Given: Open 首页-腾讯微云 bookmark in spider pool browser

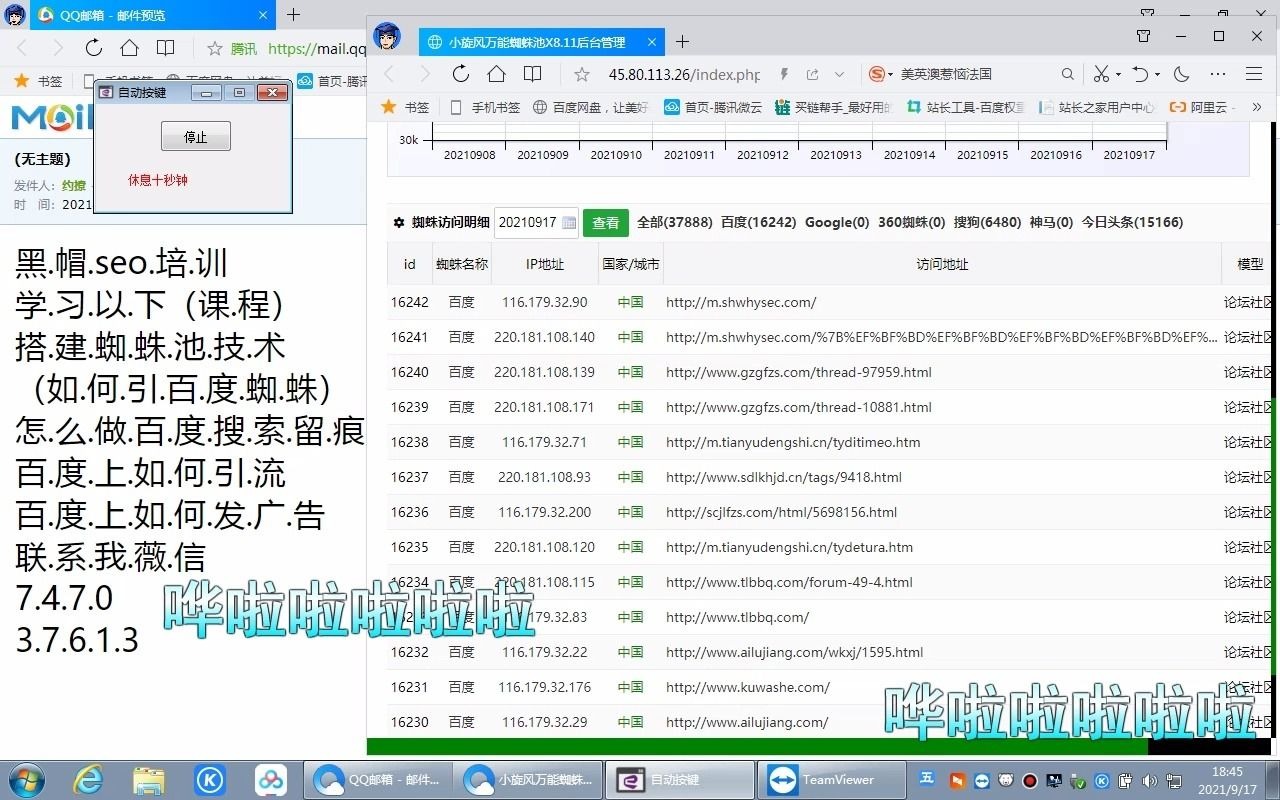Looking at the screenshot, I should 713,107.
